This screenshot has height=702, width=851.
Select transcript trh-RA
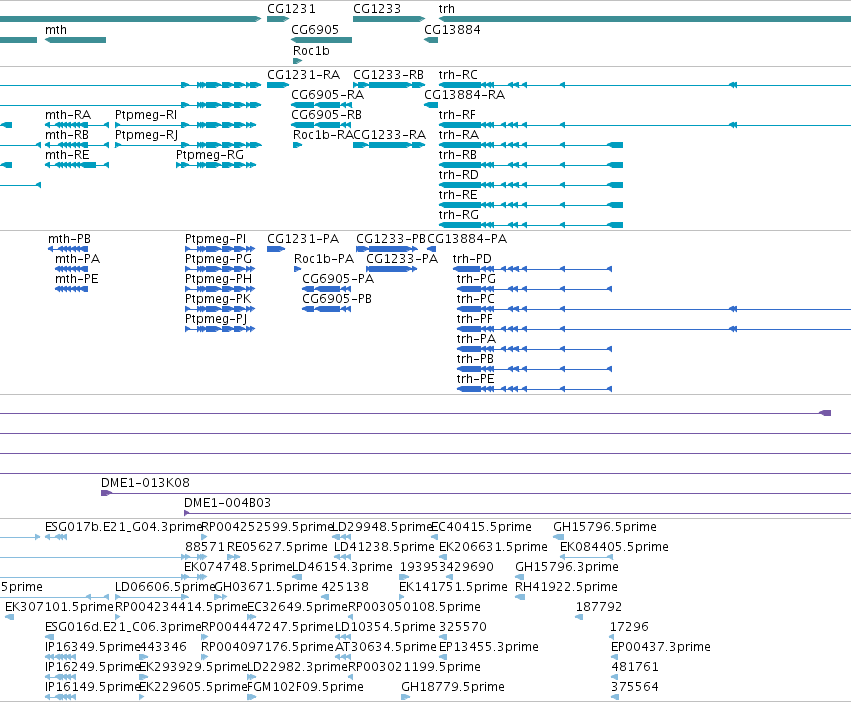point(531,145)
